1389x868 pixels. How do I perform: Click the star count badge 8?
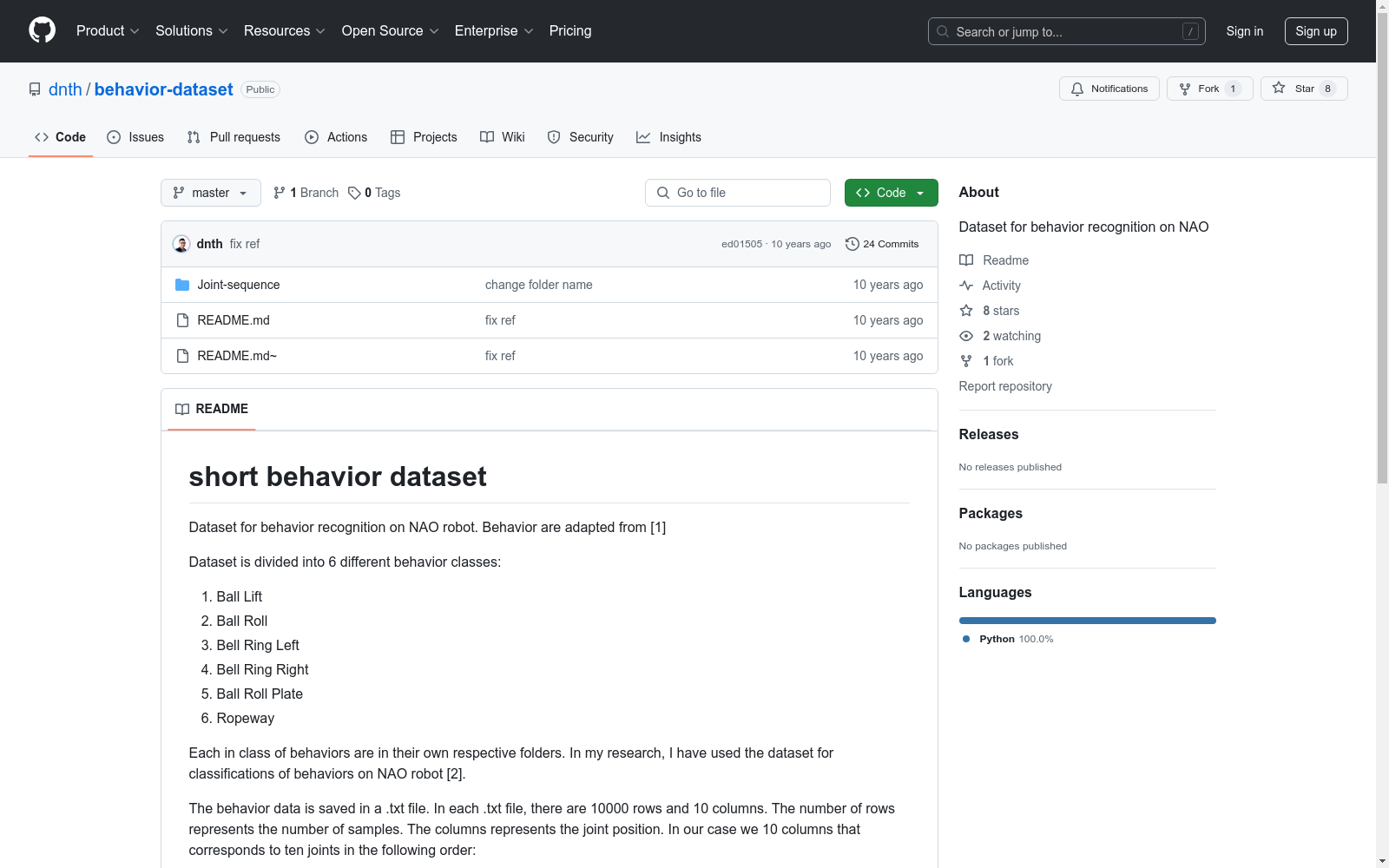(1327, 89)
